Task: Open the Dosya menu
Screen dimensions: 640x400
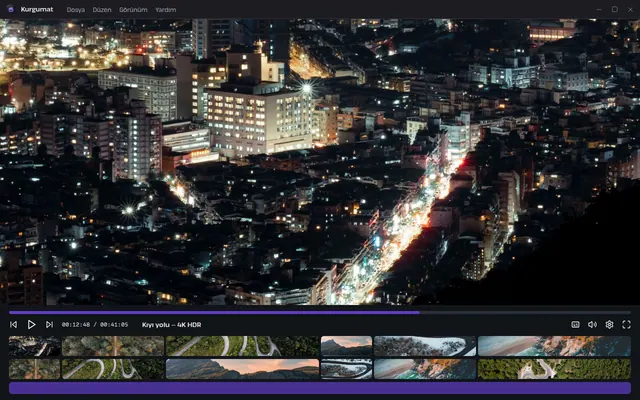Action: [76, 10]
